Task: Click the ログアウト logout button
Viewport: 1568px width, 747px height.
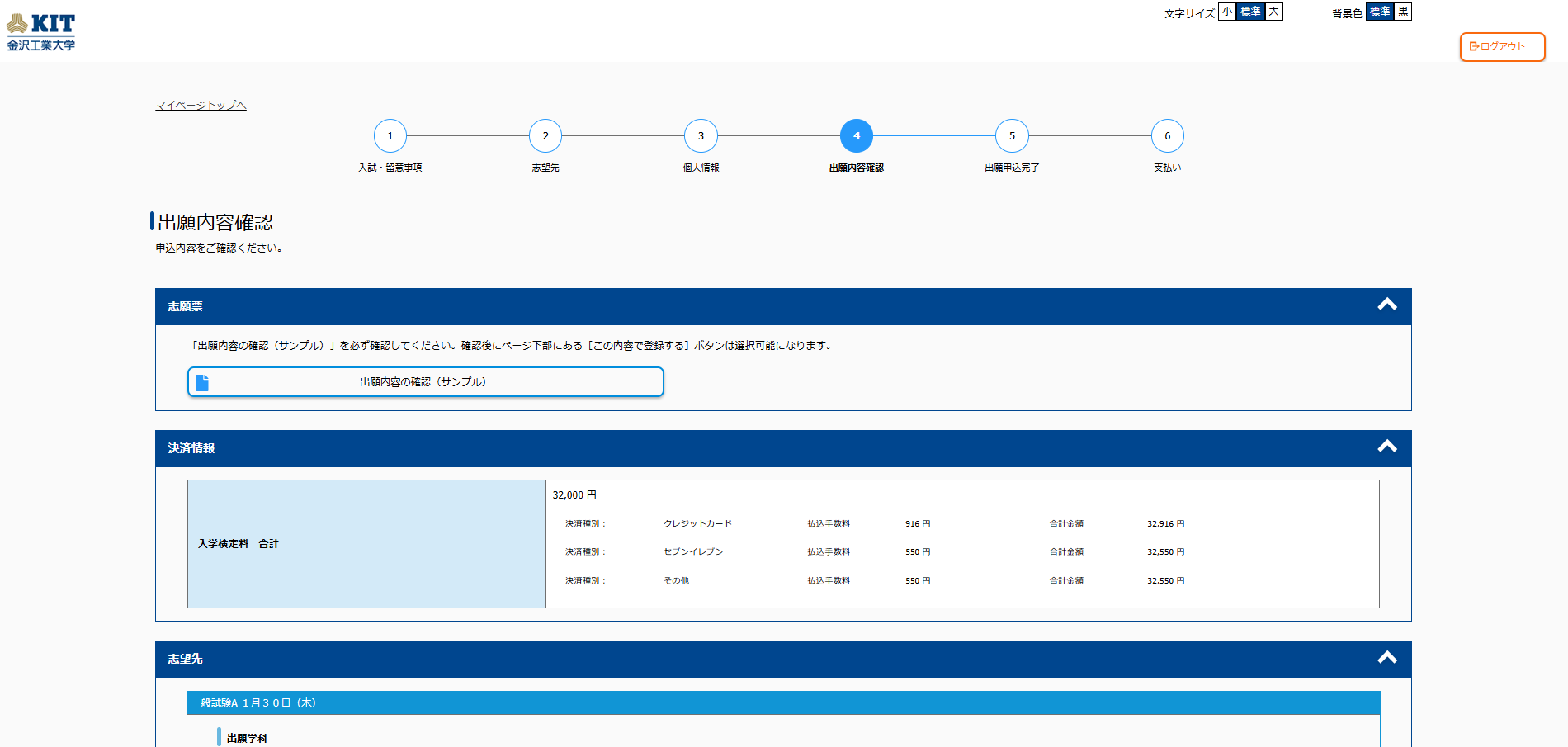Action: 1502,47
